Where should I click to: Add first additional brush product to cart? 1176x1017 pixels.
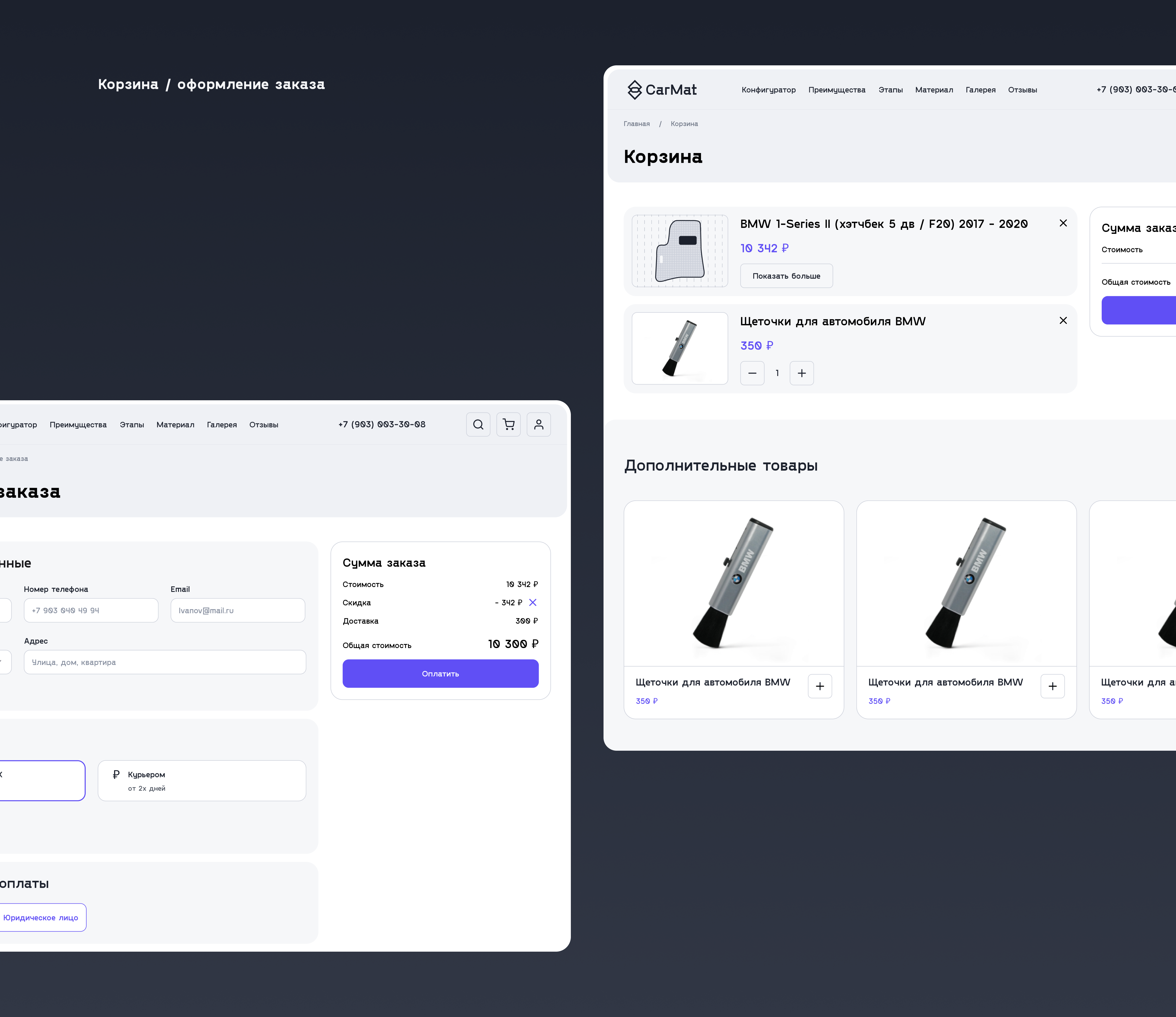[820, 686]
